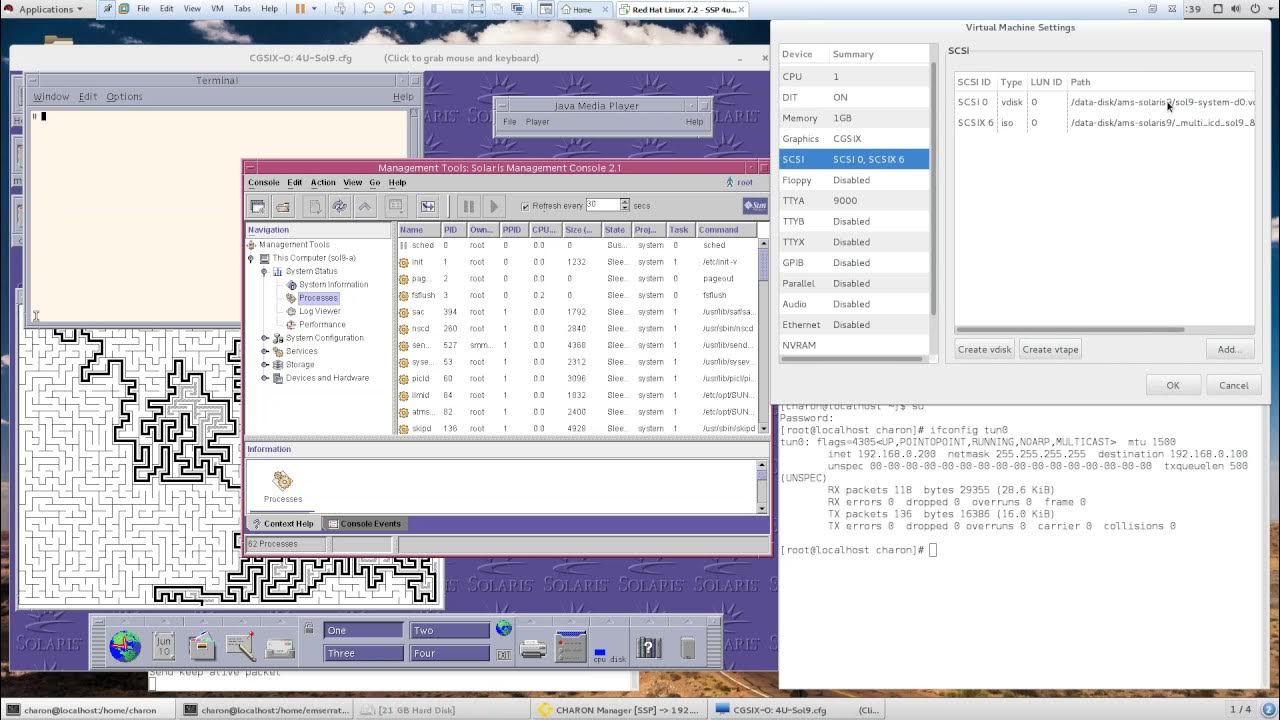Select the Performance tree item
This screenshot has height=720, width=1280.
(x=322, y=324)
